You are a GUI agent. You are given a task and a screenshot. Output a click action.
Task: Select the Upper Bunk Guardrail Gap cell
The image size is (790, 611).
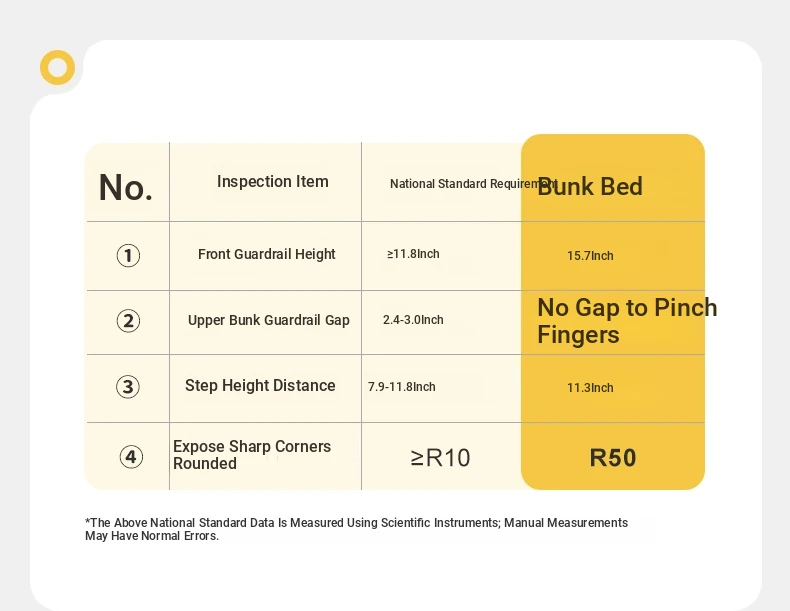pos(269,320)
